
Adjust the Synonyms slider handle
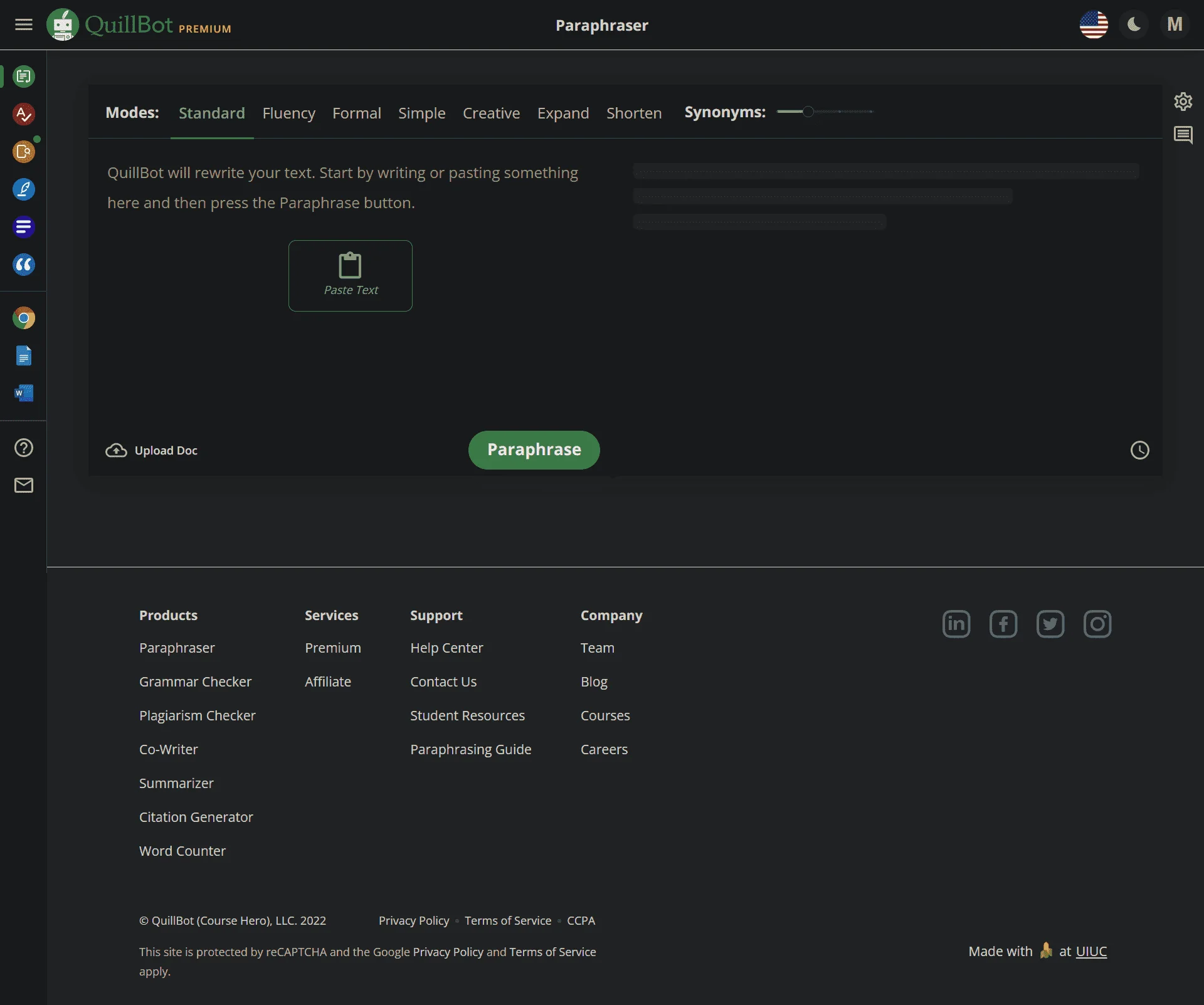808,112
